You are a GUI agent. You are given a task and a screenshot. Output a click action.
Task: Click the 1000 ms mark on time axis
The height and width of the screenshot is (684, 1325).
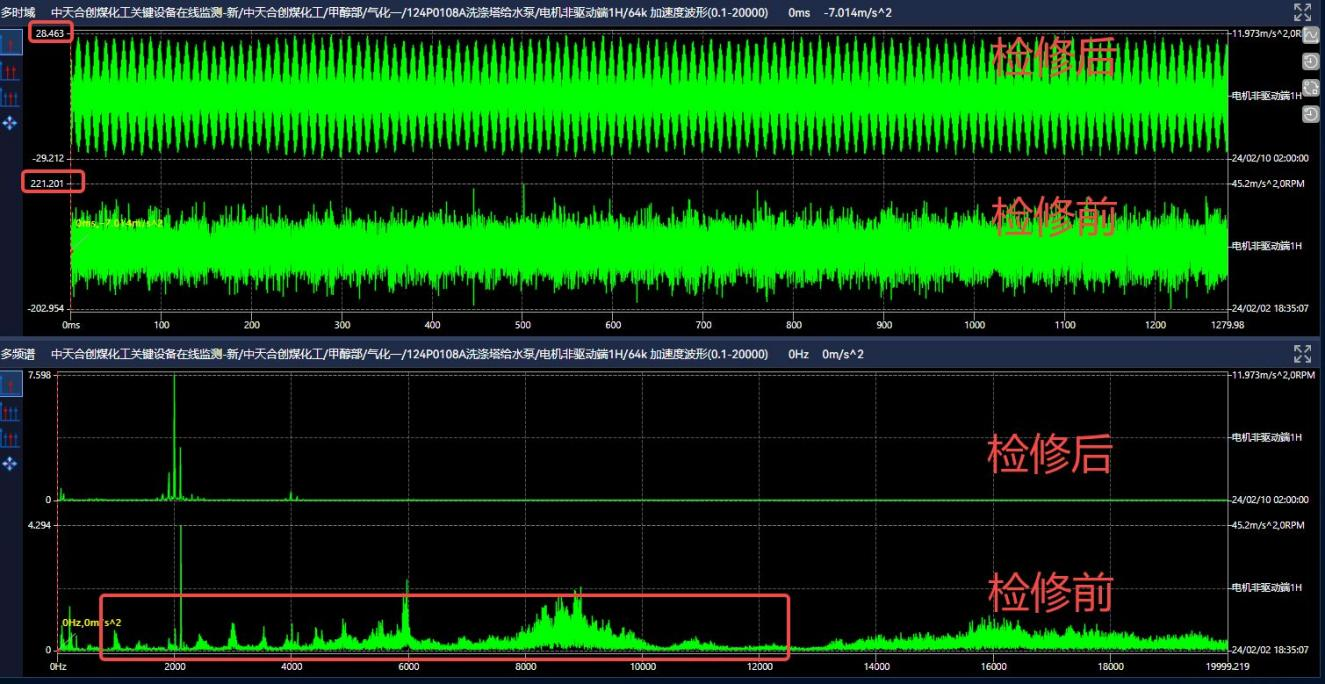click(975, 325)
